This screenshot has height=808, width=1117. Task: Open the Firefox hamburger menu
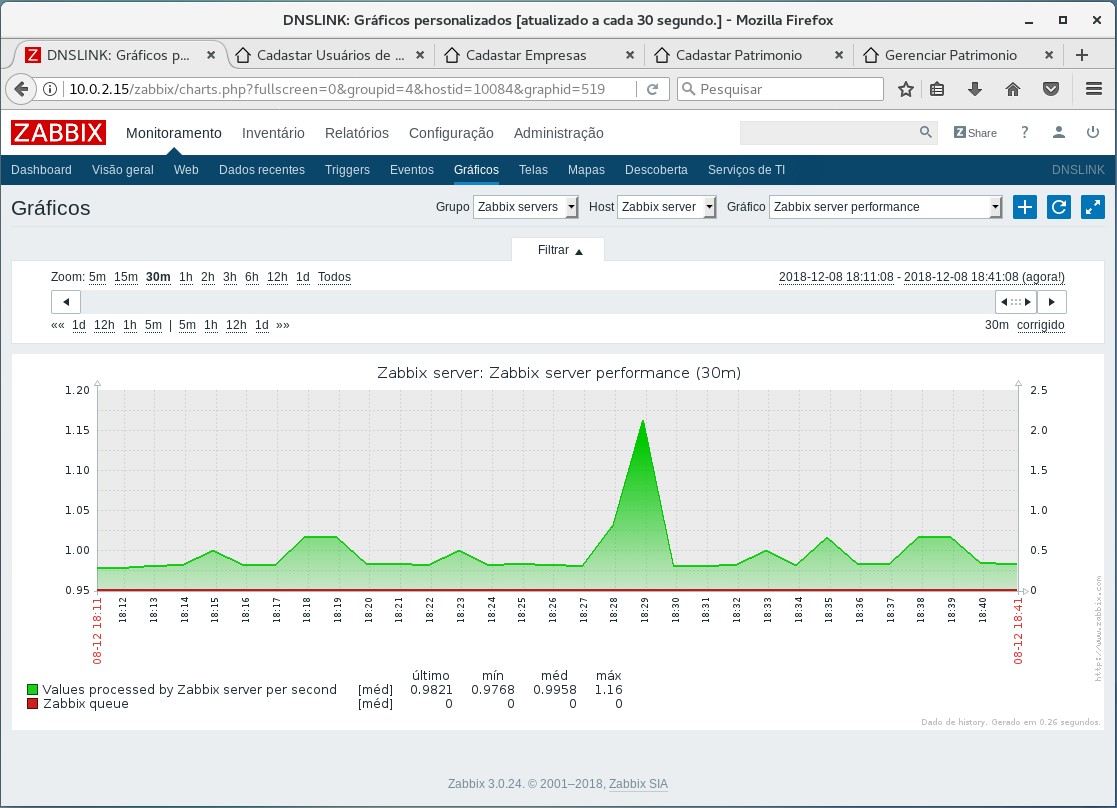point(1093,89)
